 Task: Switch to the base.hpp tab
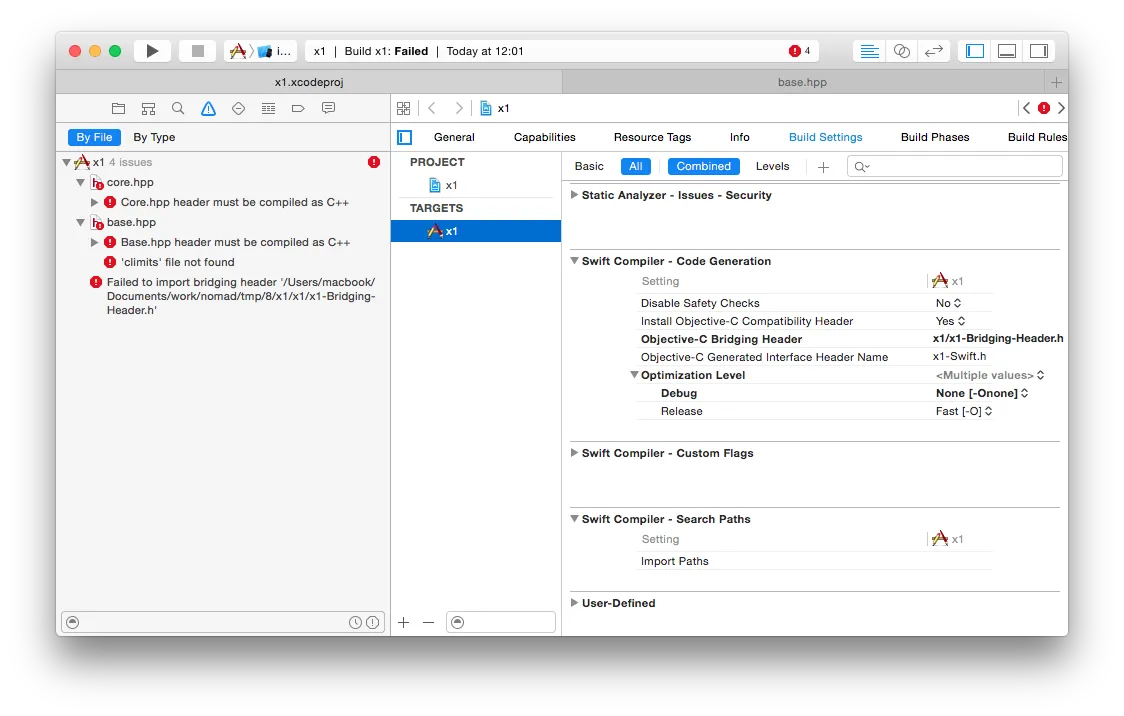[x=802, y=82]
